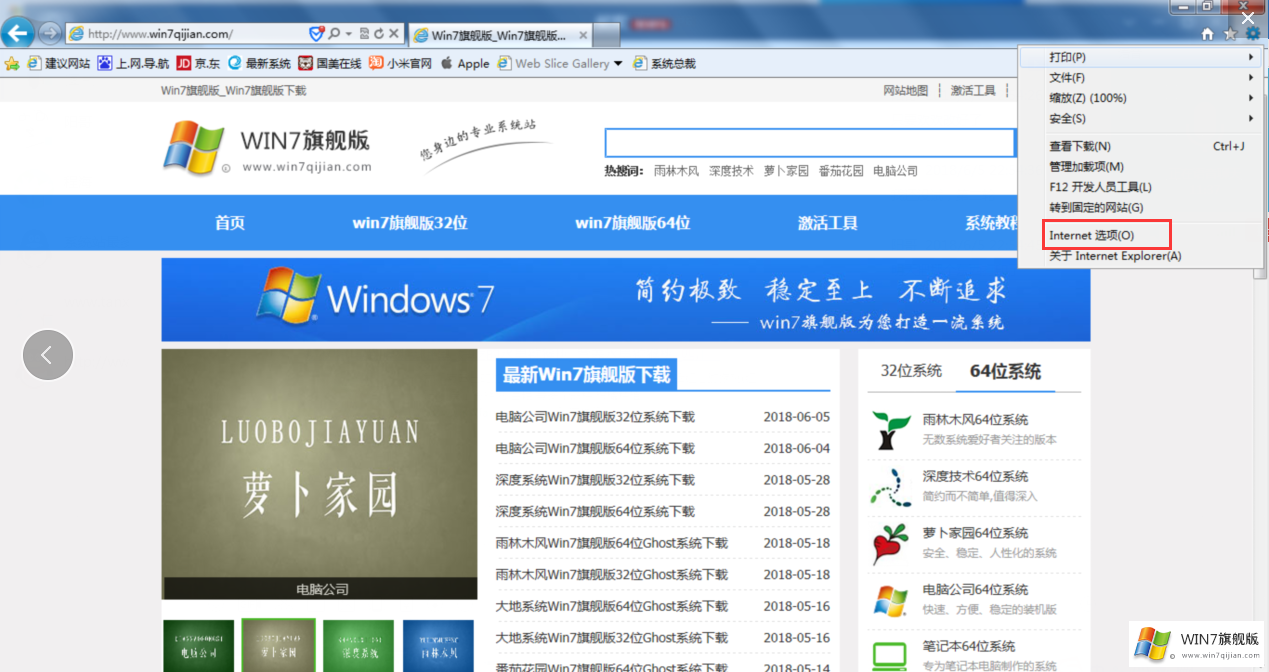Click the 深度技术64位系统 entry title
The width and height of the screenshot is (1269, 672).
pos(975,477)
